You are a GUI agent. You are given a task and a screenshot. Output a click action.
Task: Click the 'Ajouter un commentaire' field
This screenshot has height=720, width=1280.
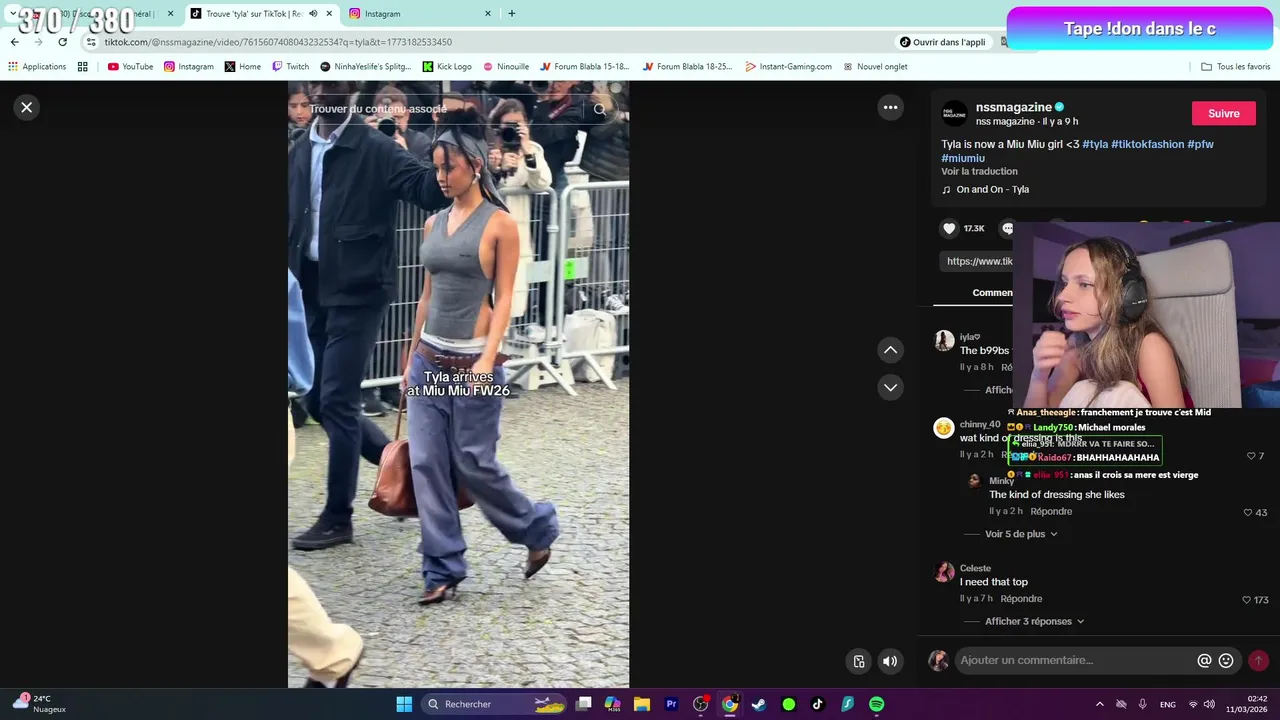click(1075, 660)
